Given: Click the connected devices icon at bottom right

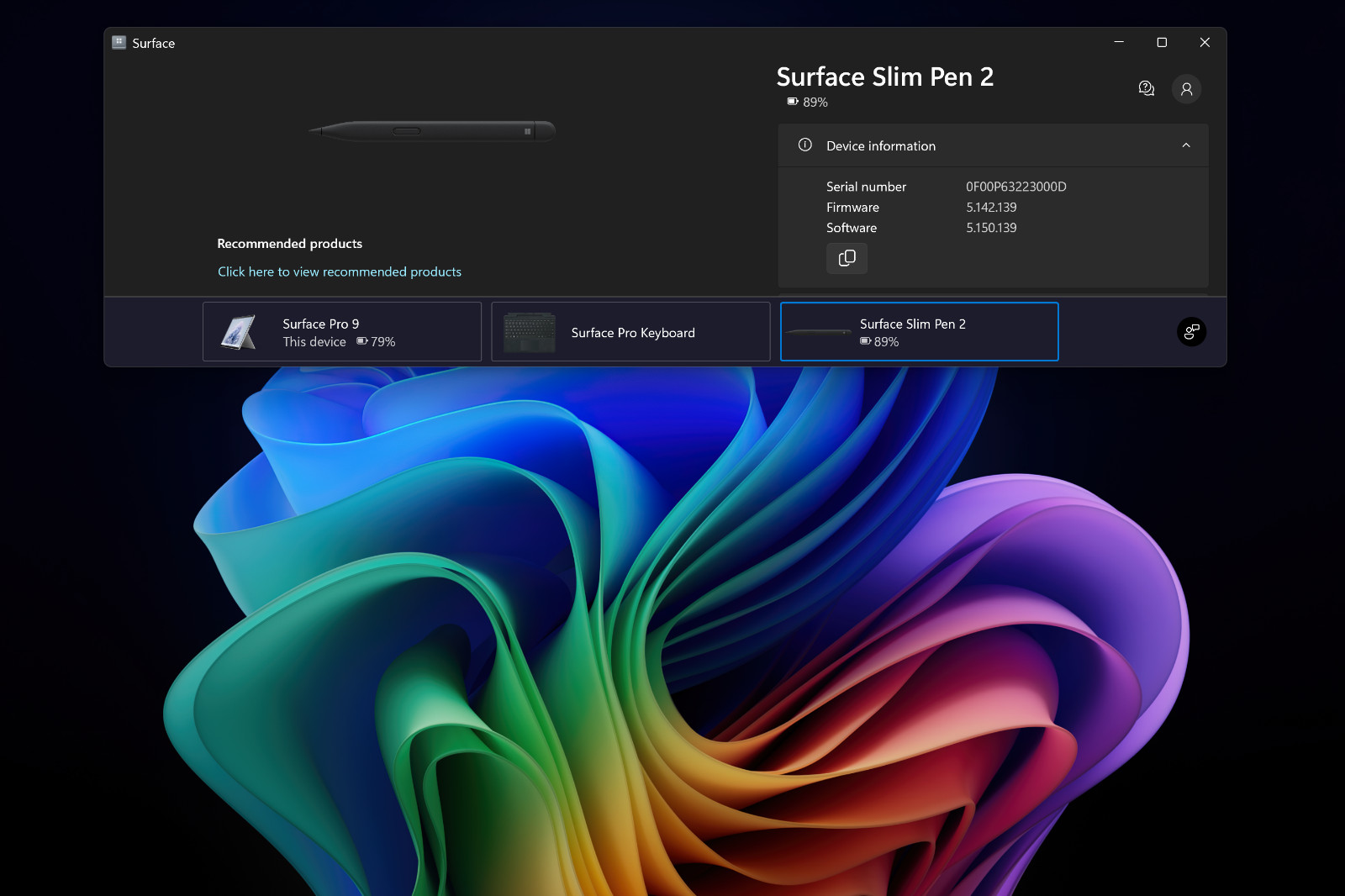Looking at the screenshot, I should point(1191,332).
